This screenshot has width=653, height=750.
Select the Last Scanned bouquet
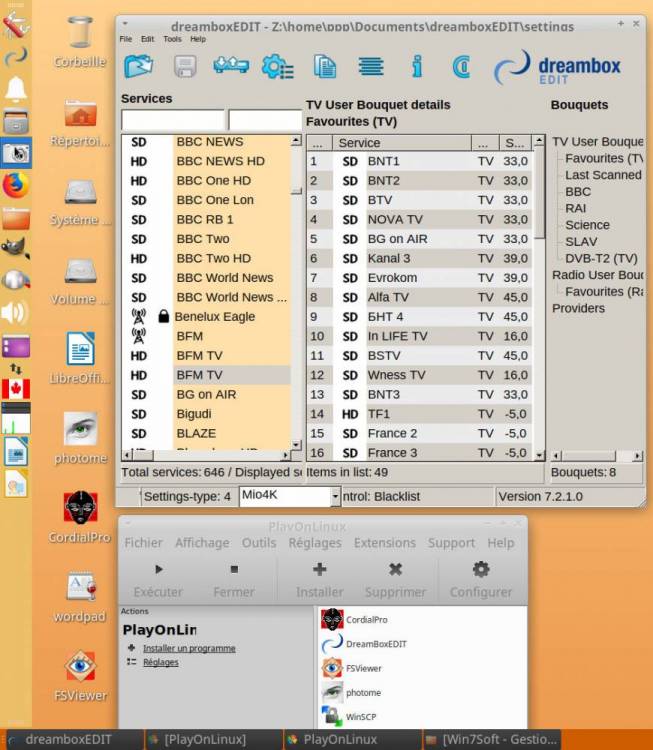point(603,175)
